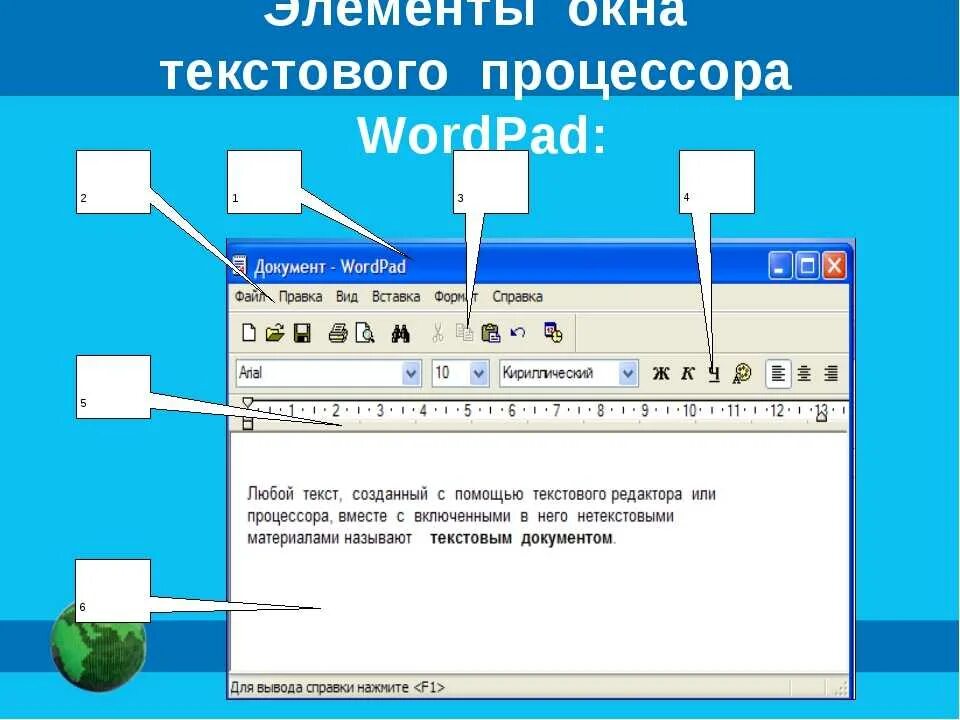Align text right
Viewport: 960px width, 720px height.
point(831,373)
